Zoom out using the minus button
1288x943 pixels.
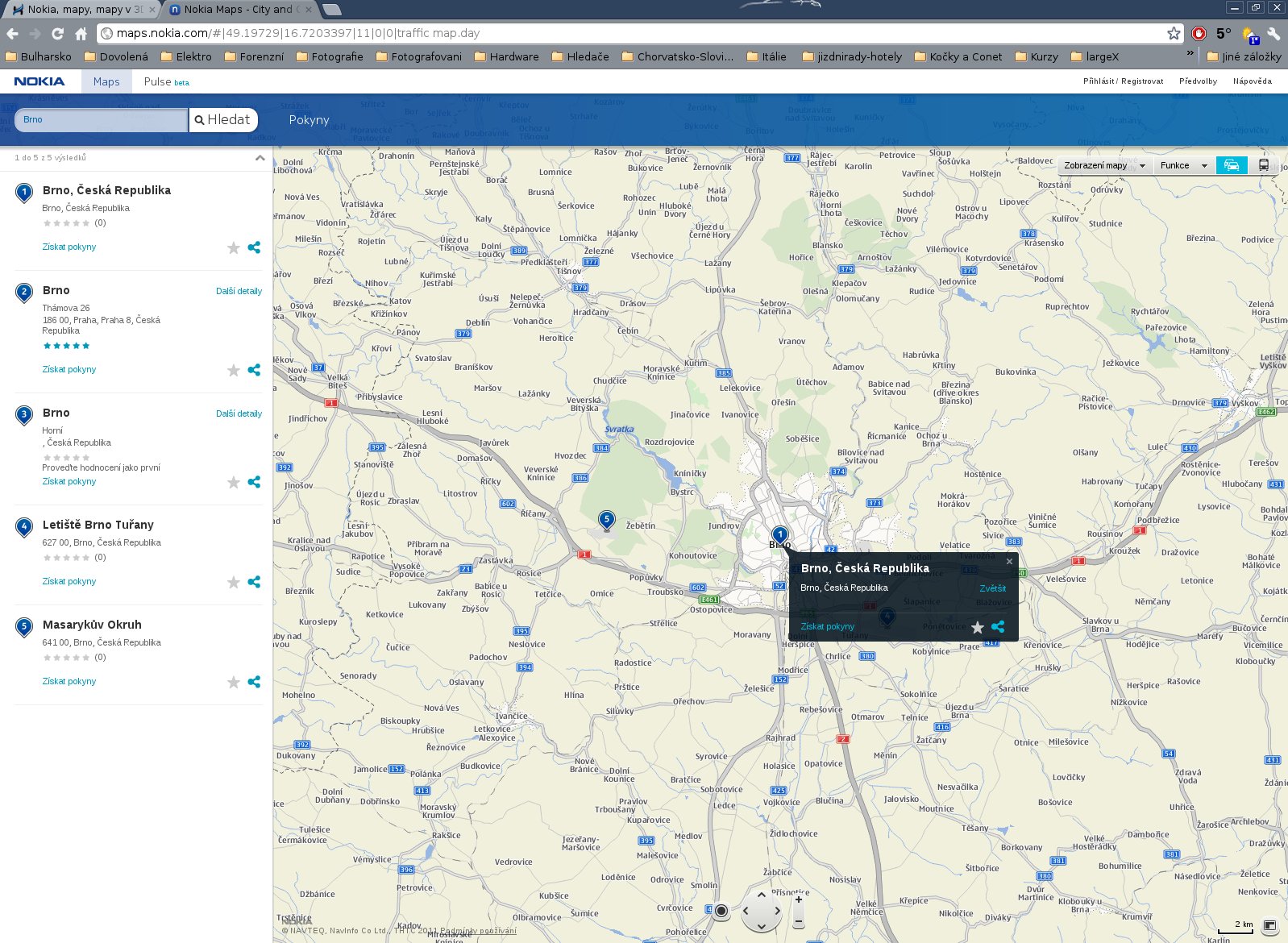tap(799, 921)
